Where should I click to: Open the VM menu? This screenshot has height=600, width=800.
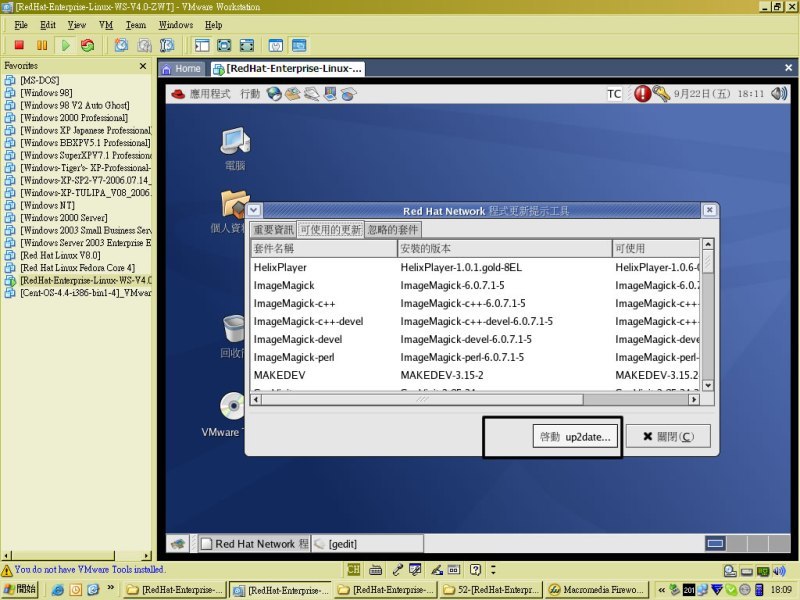click(x=106, y=24)
